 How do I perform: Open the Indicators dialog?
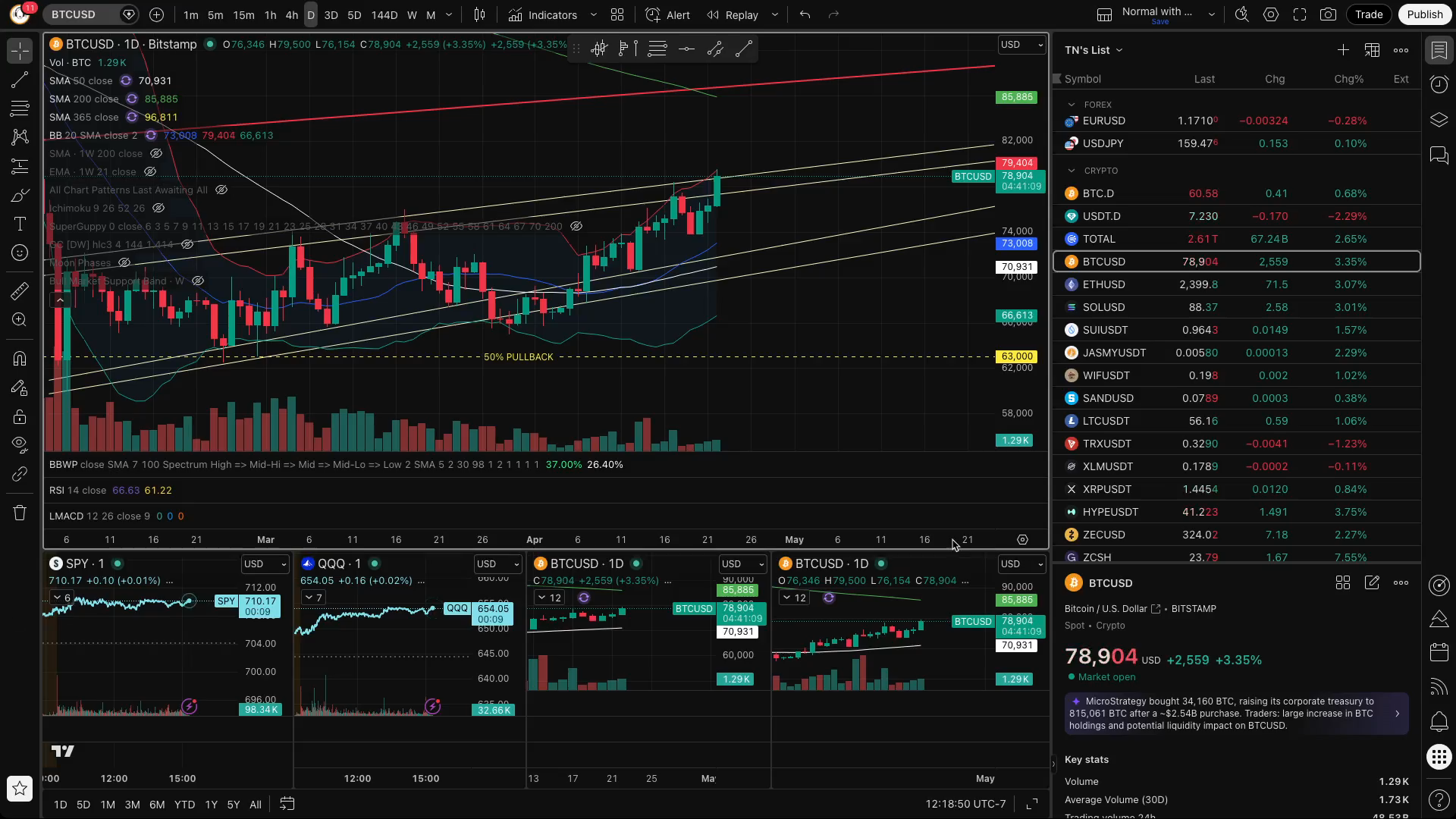coord(544,14)
